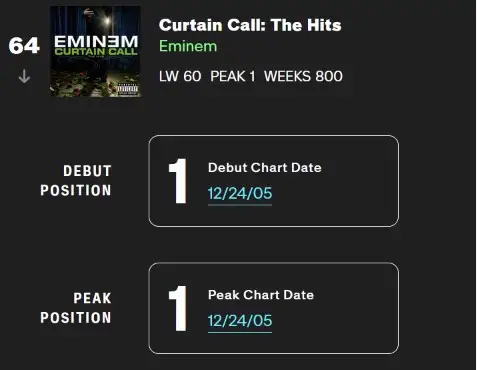The height and width of the screenshot is (370, 477).
Task: Click the EMINEM logo text on cover art
Action: (x=96, y=42)
